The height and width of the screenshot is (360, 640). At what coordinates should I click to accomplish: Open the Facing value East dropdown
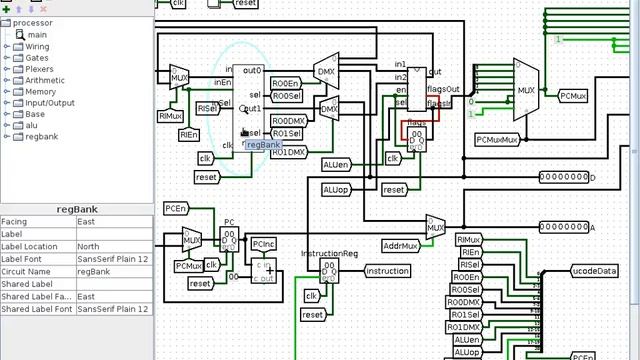(114, 222)
